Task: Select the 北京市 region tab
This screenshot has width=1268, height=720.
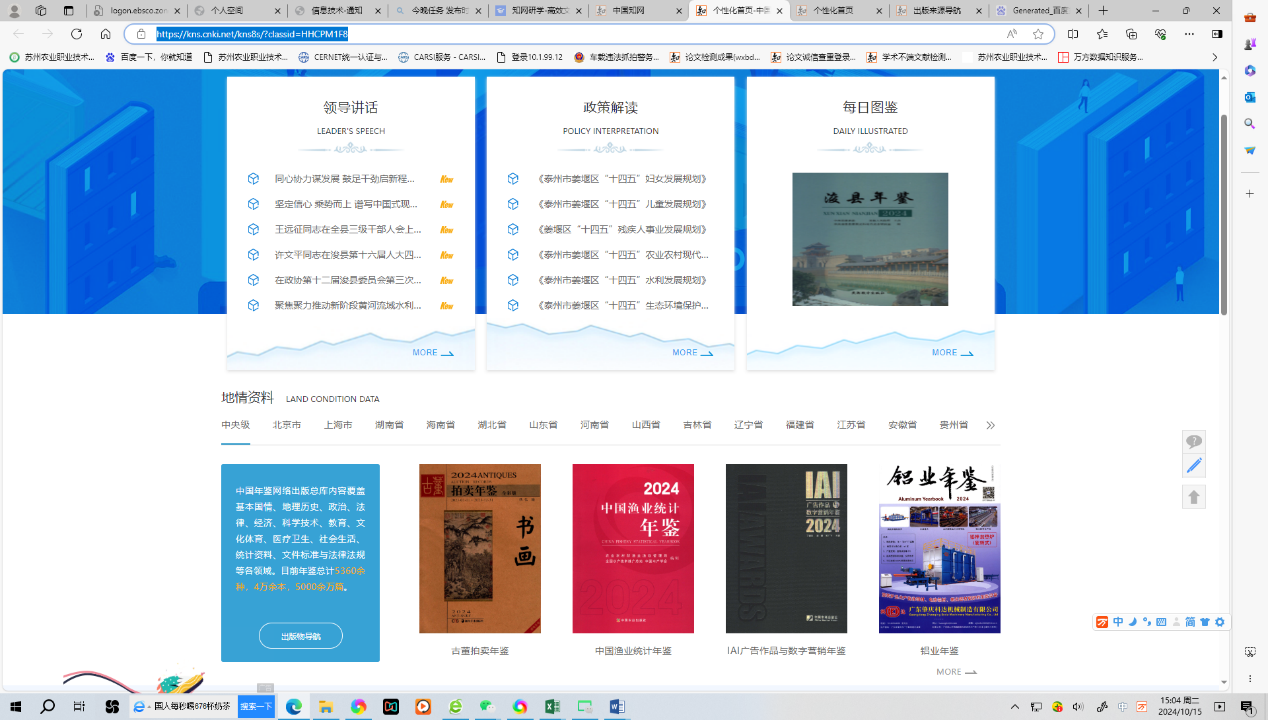Action: coord(287,425)
